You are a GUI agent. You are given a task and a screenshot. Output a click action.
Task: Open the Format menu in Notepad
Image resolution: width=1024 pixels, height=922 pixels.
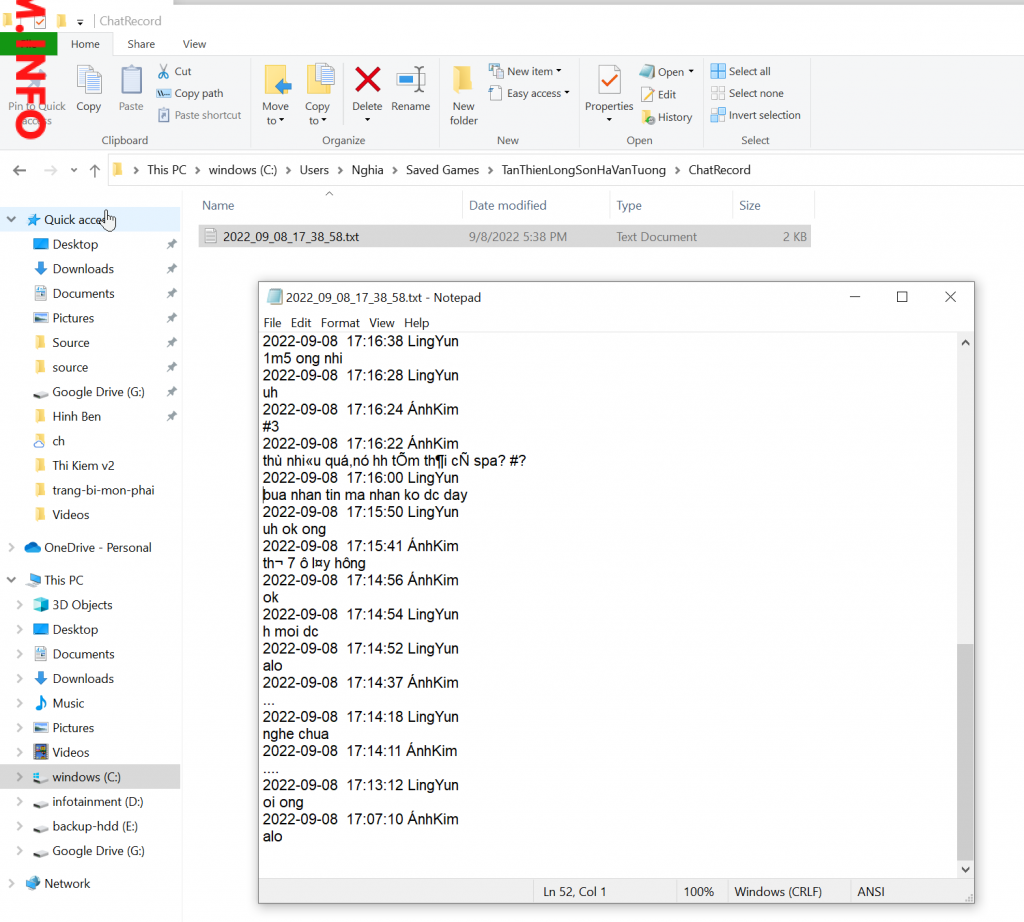click(340, 323)
